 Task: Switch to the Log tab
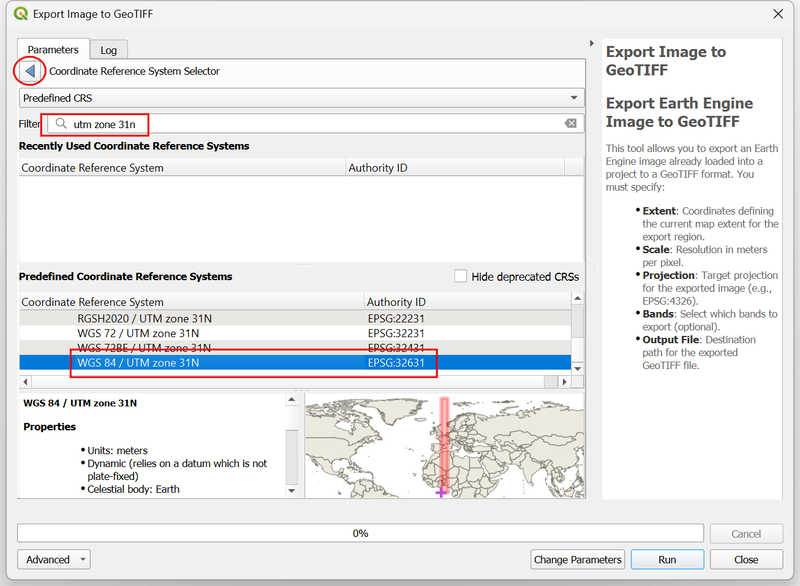pos(108,50)
